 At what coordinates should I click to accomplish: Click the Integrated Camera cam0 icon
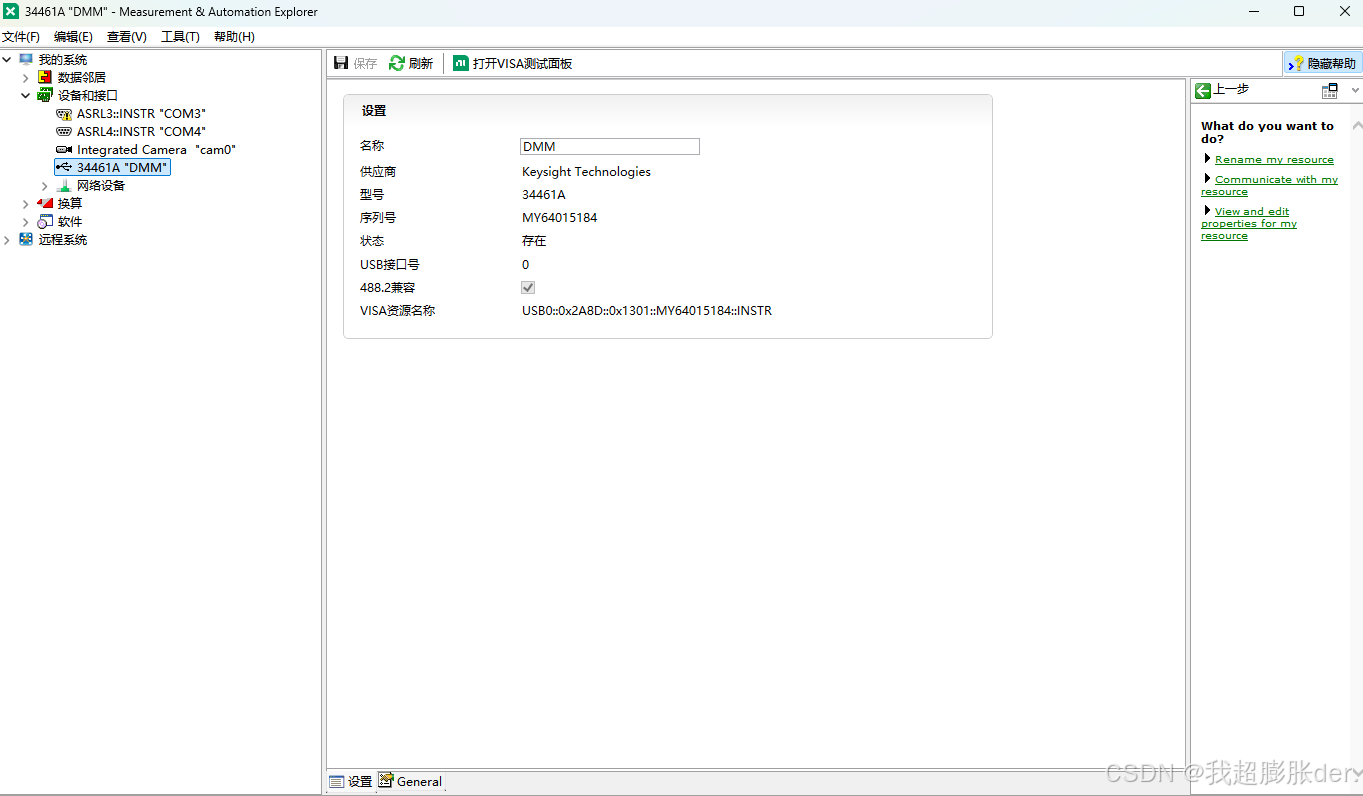click(64, 150)
